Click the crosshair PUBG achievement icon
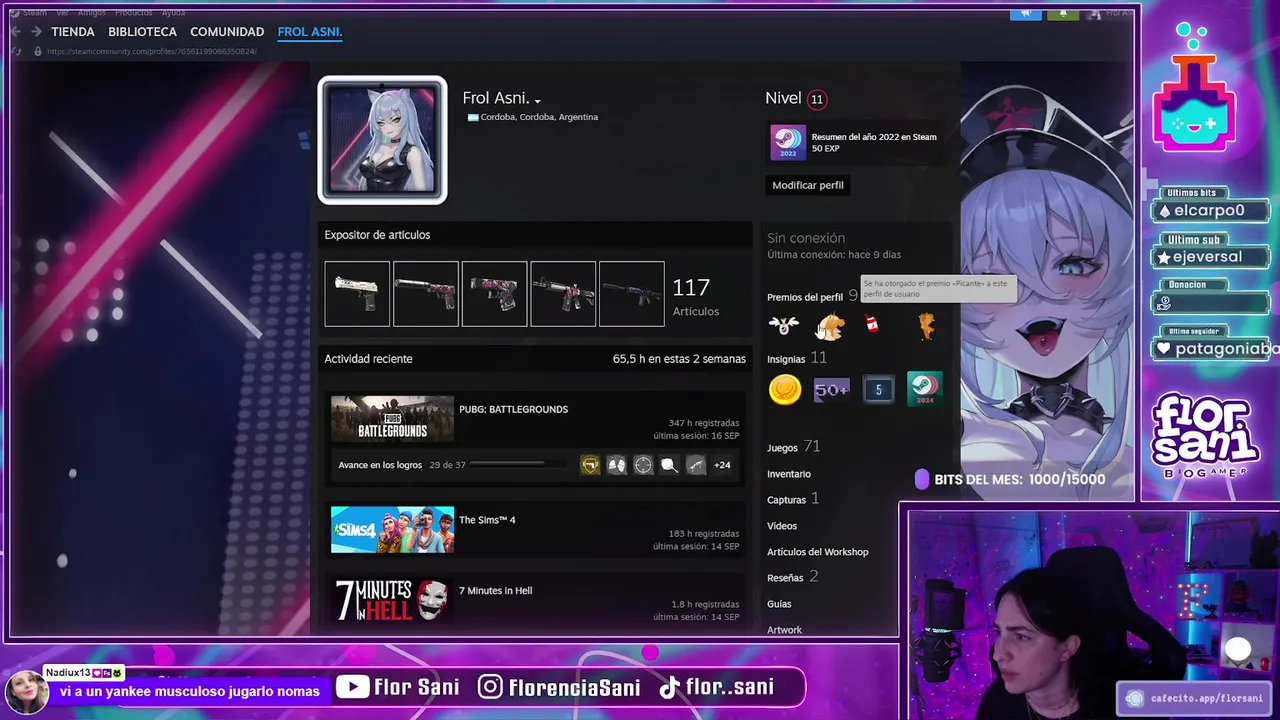The image size is (1280, 720). point(643,465)
